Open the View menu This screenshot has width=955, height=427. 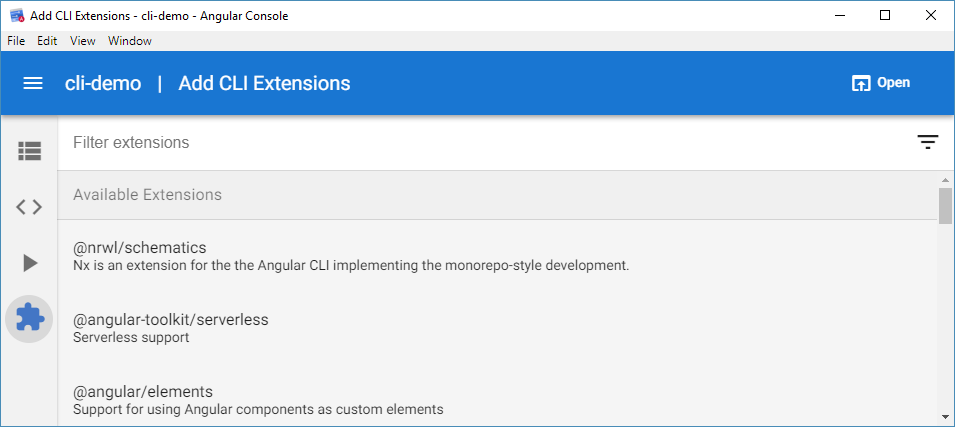pyautogui.click(x=83, y=41)
